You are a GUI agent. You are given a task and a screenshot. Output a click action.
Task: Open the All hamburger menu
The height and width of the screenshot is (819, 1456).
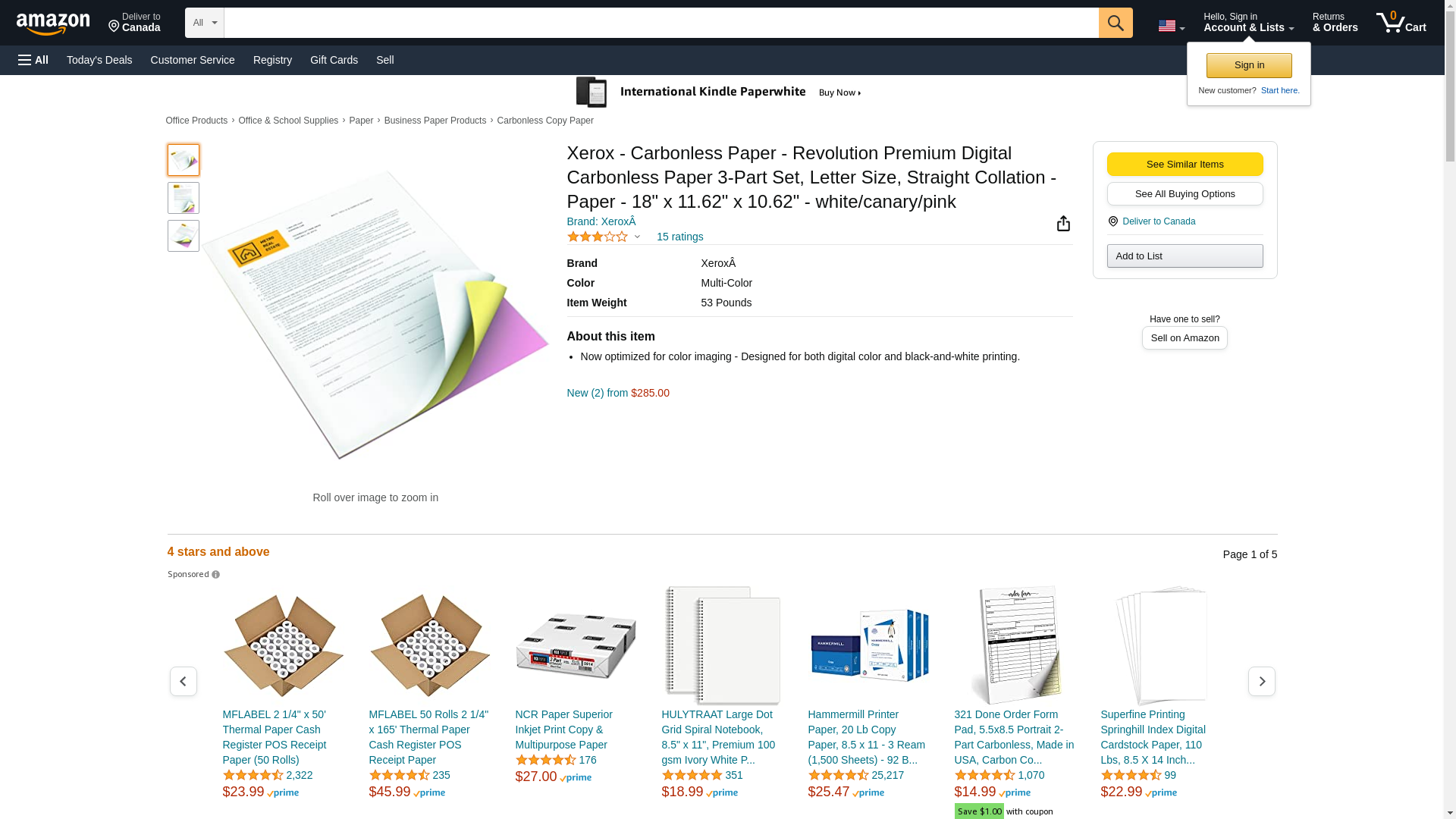point(33,60)
